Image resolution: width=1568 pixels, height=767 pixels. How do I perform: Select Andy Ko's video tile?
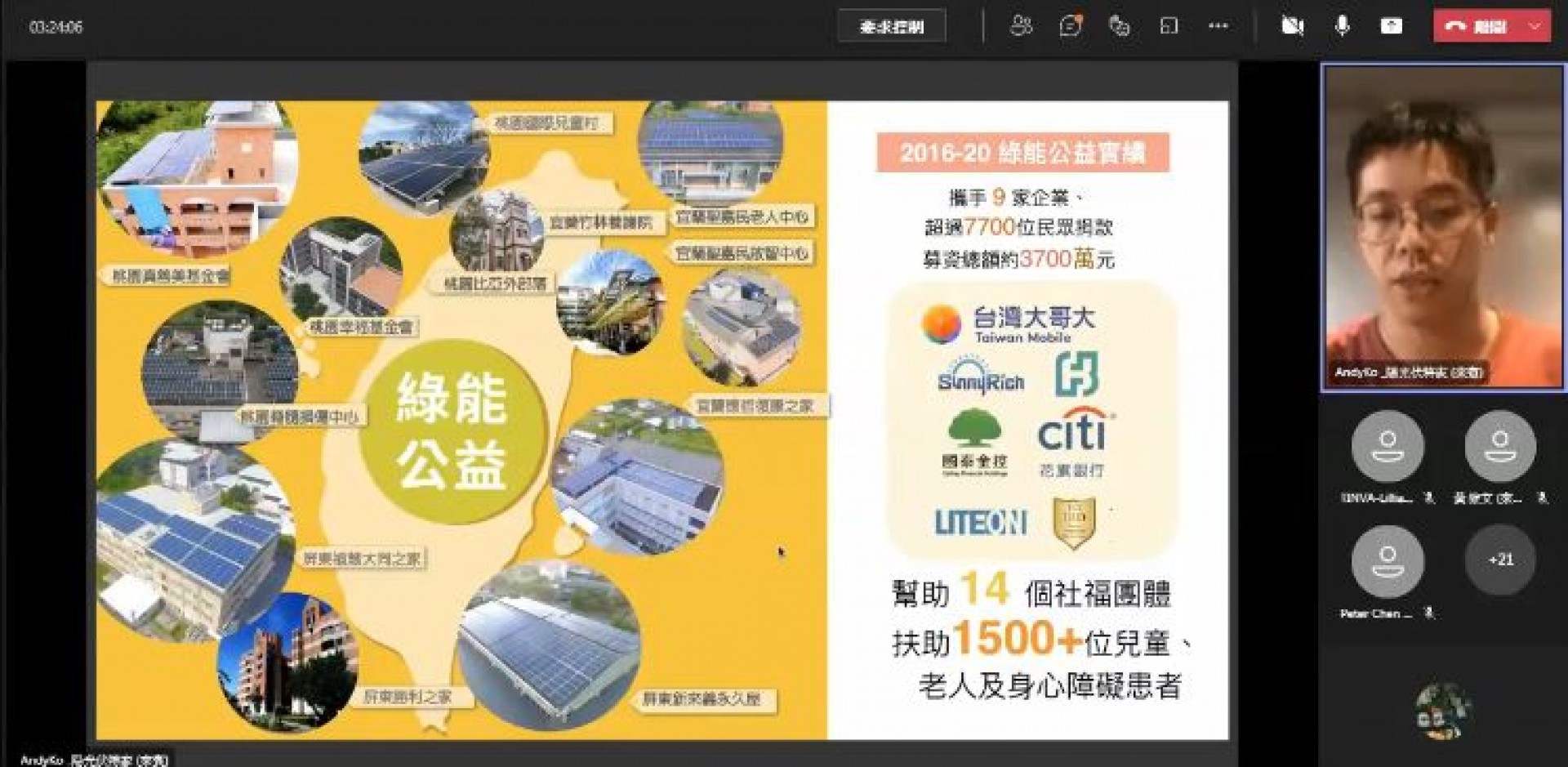1443,229
